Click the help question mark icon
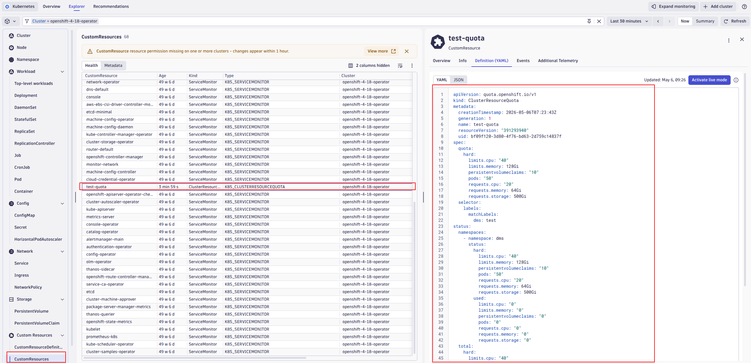 pos(744,7)
